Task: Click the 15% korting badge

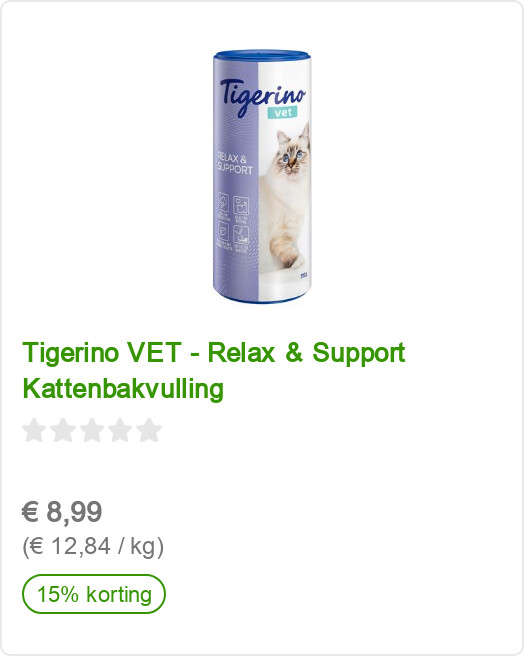Action: click(x=94, y=594)
